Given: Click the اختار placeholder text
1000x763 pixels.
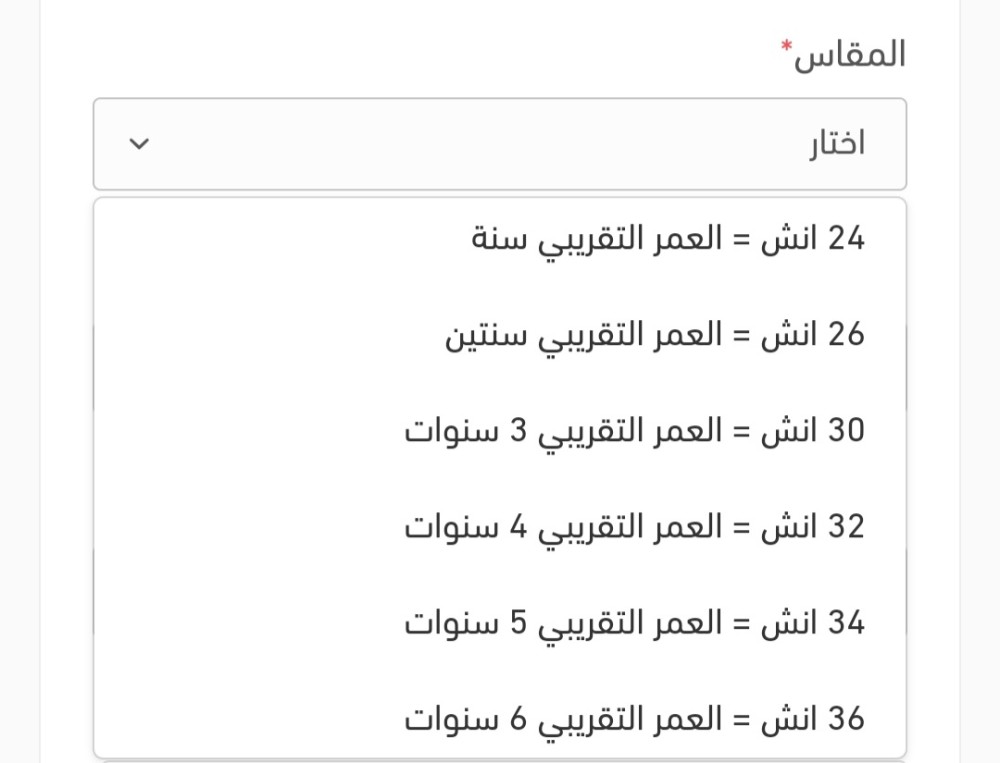Looking at the screenshot, I should click(836, 144).
